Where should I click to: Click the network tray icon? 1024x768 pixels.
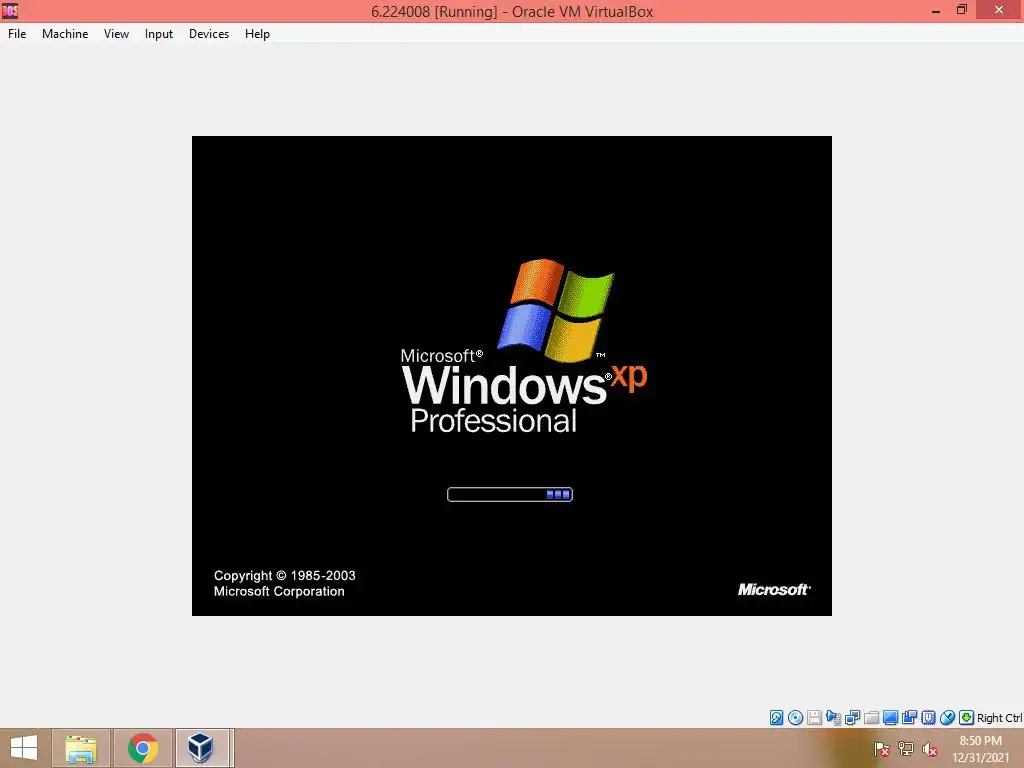click(906, 749)
